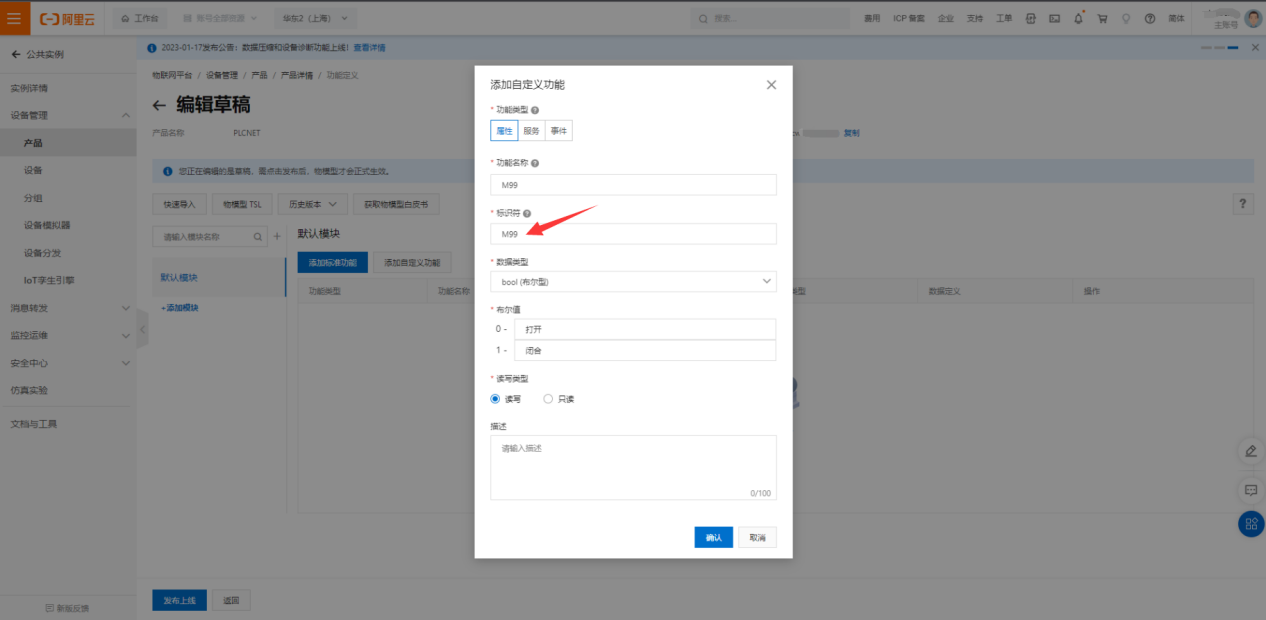
Task: Choose 属性 as the function type
Action: 504,131
